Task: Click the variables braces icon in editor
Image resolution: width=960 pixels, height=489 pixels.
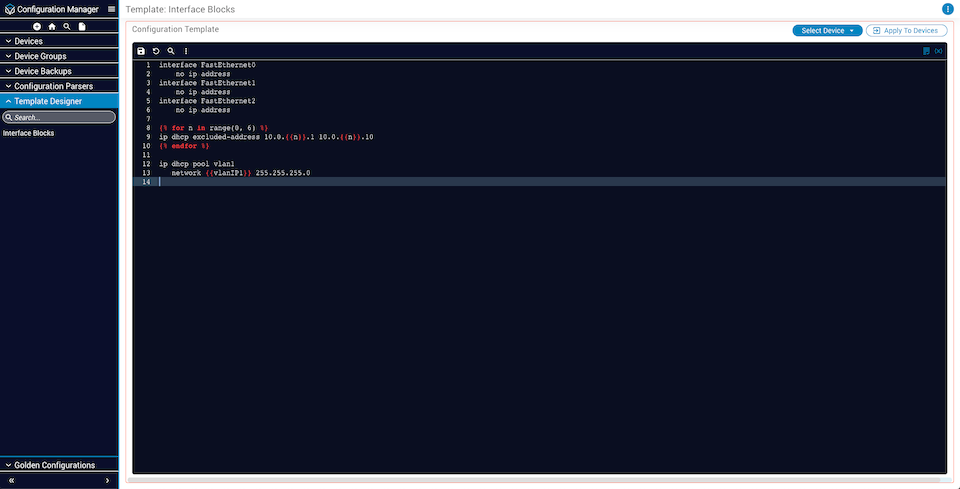Action: click(x=938, y=51)
